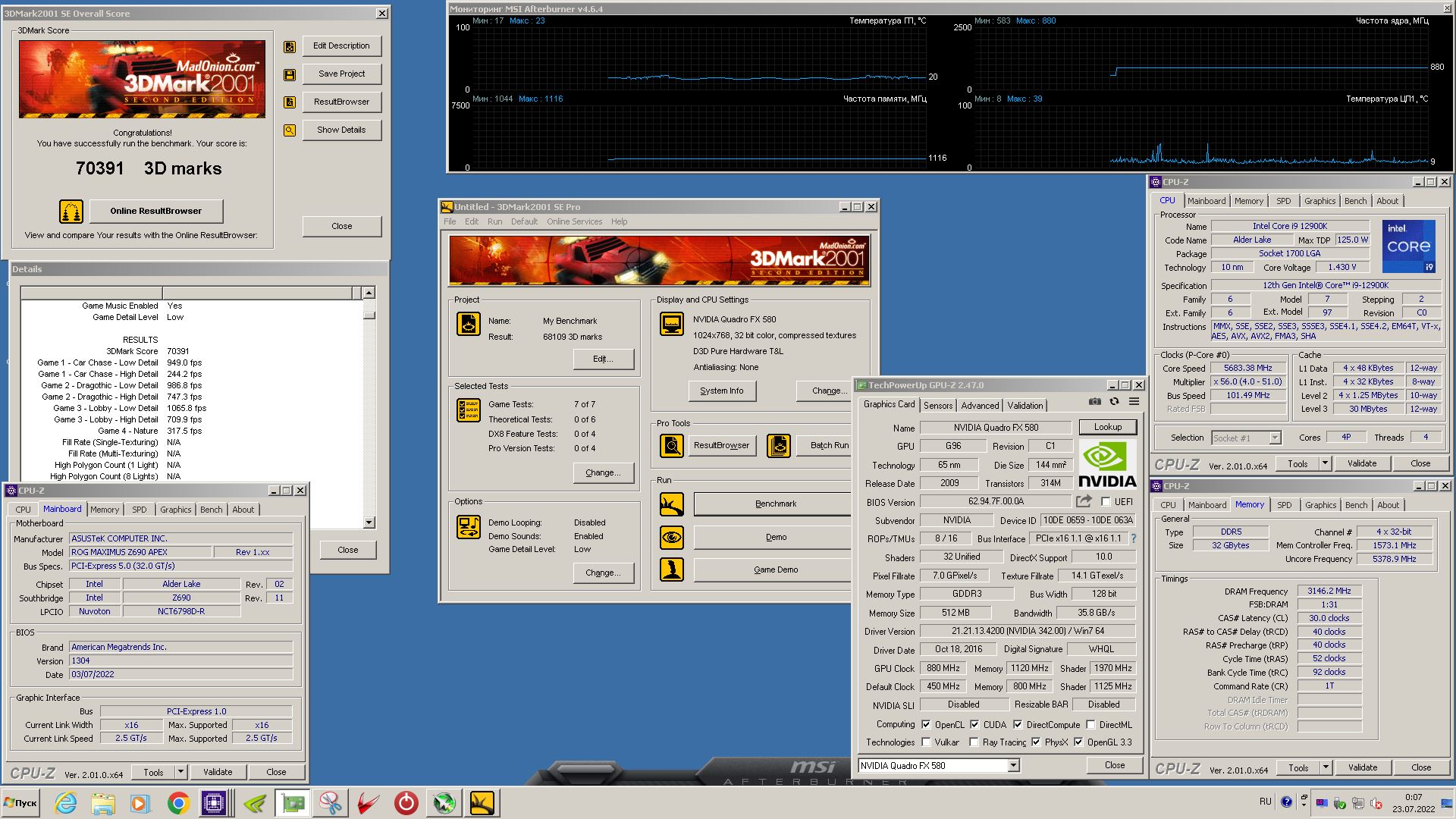Screen dimensions: 1456x819
Task: Click the Selected Tests checklist icon
Action: [x=469, y=410]
